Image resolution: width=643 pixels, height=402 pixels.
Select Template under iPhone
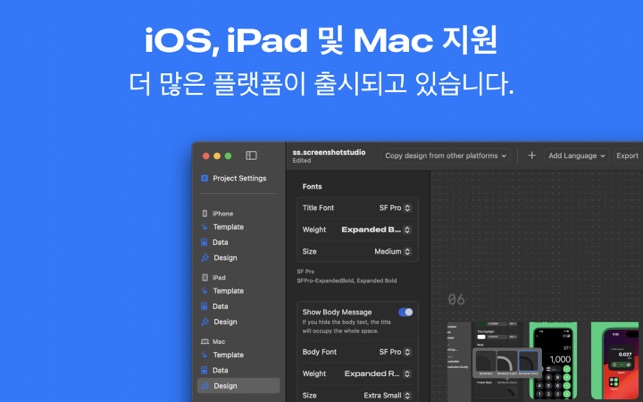coord(228,227)
